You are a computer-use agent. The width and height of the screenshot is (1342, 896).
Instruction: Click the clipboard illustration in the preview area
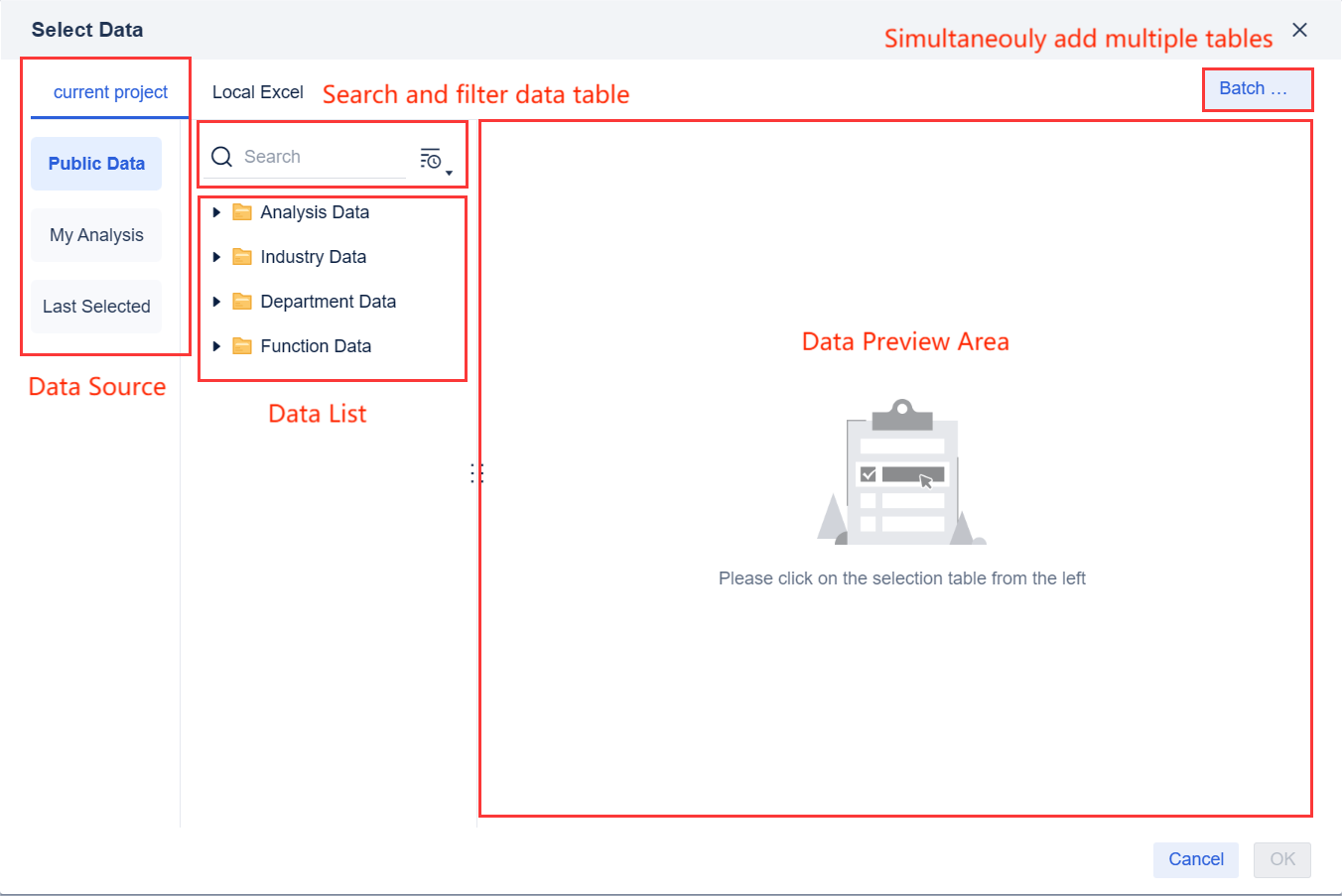point(901,469)
